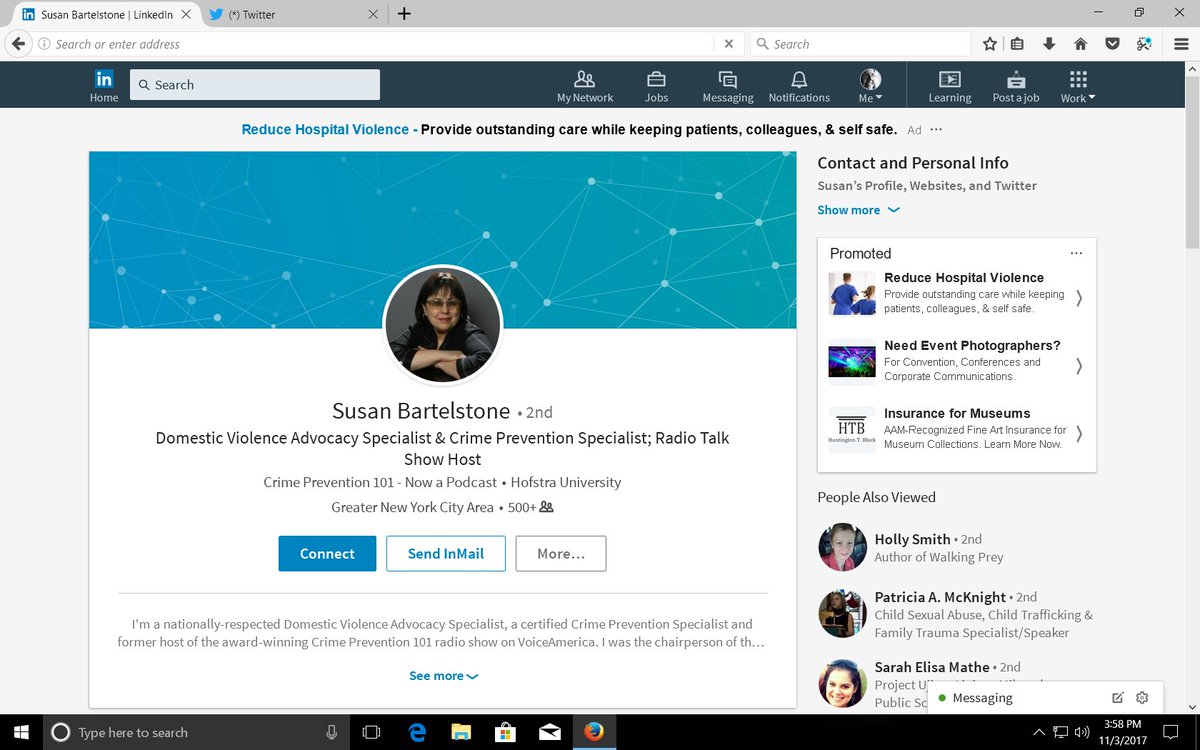Image resolution: width=1200 pixels, height=750 pixels.
Task: Open Promoted panel options ellipsis
Action: point(1076,253)
